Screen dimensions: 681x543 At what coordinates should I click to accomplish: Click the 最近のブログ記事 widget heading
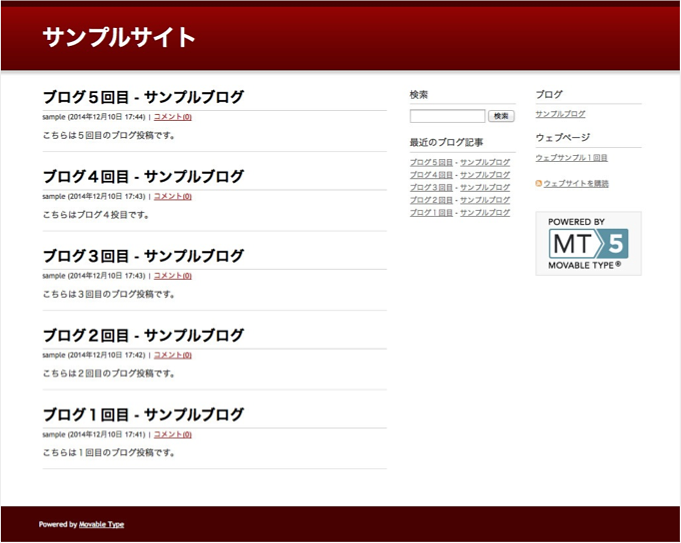click(x=446, y=142)
